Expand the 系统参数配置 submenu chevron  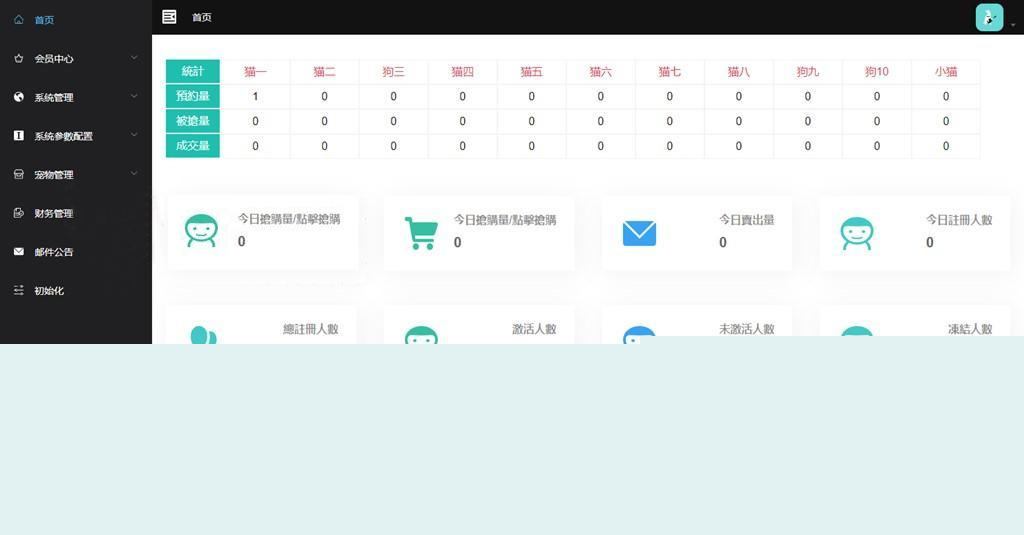click(134, 135)
